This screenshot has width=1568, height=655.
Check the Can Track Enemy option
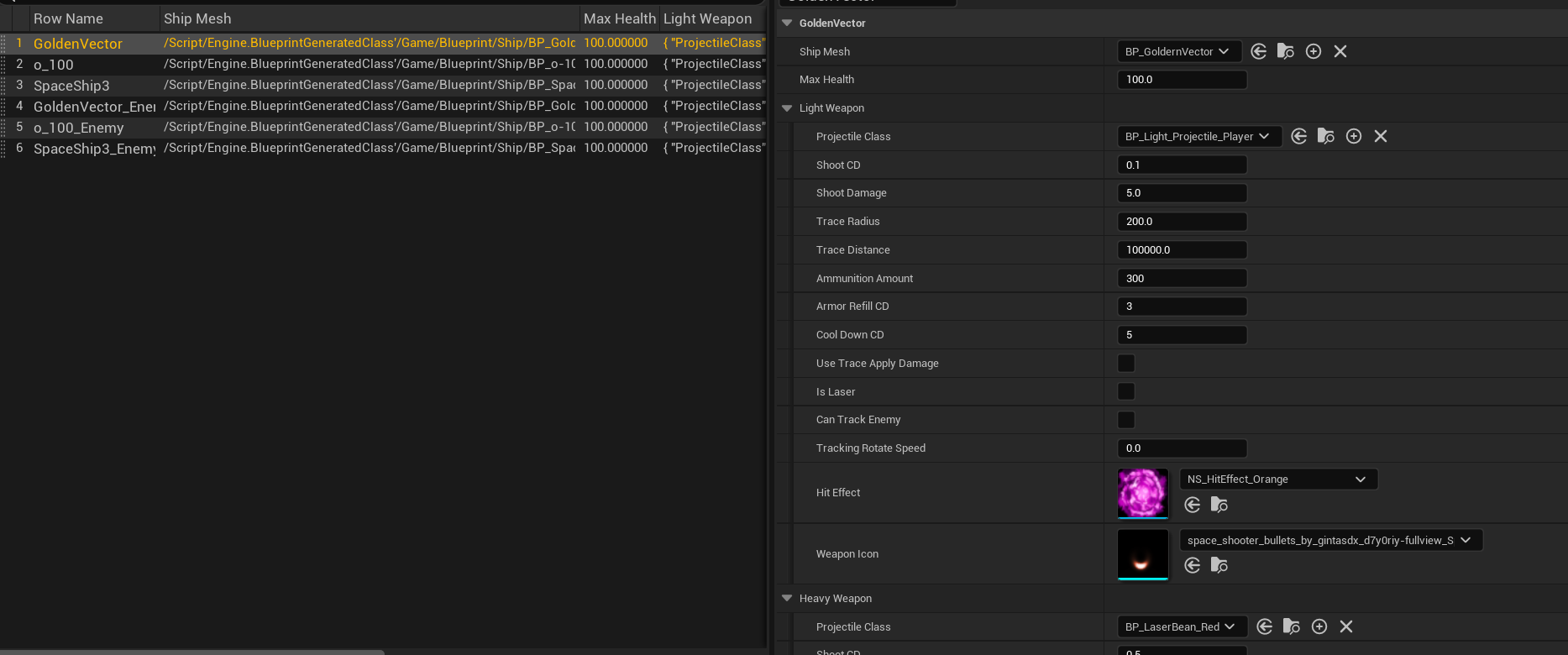1126,420
